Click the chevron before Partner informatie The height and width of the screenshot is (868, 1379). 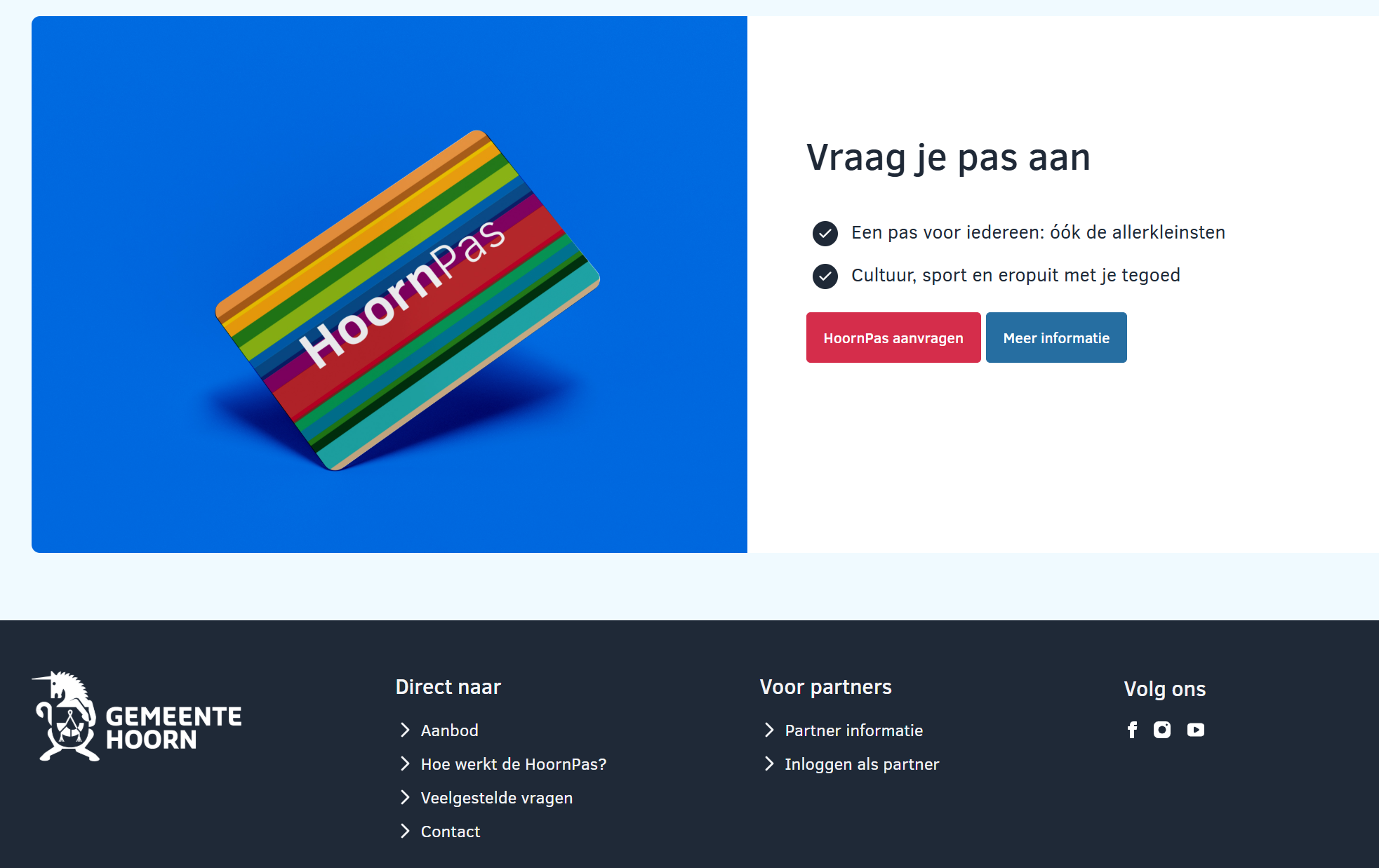click(x=769, y=730)
